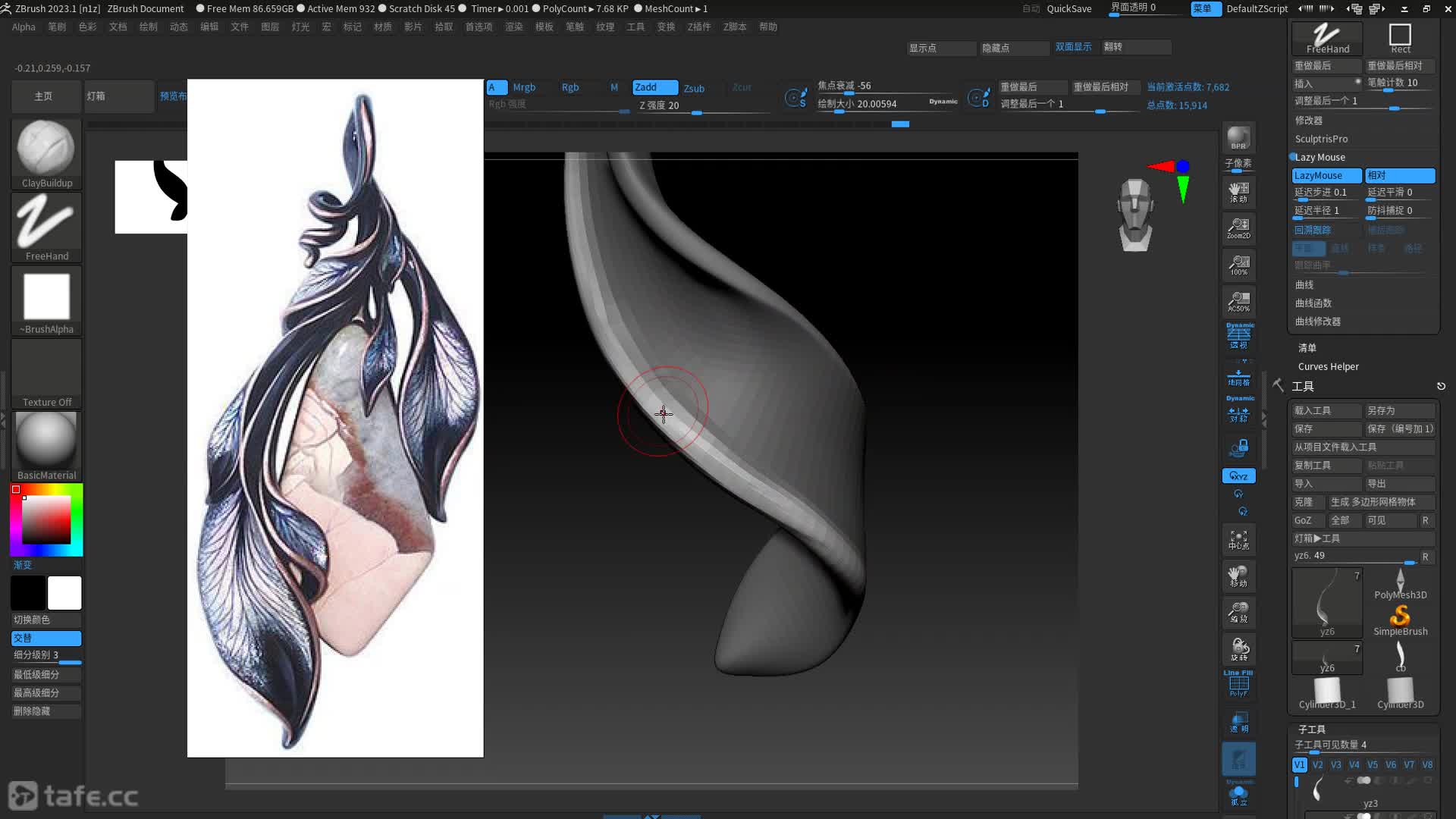Click the camera head orientation gizmo
This screenshot has height=819, width=1456.
point(1135,215)
